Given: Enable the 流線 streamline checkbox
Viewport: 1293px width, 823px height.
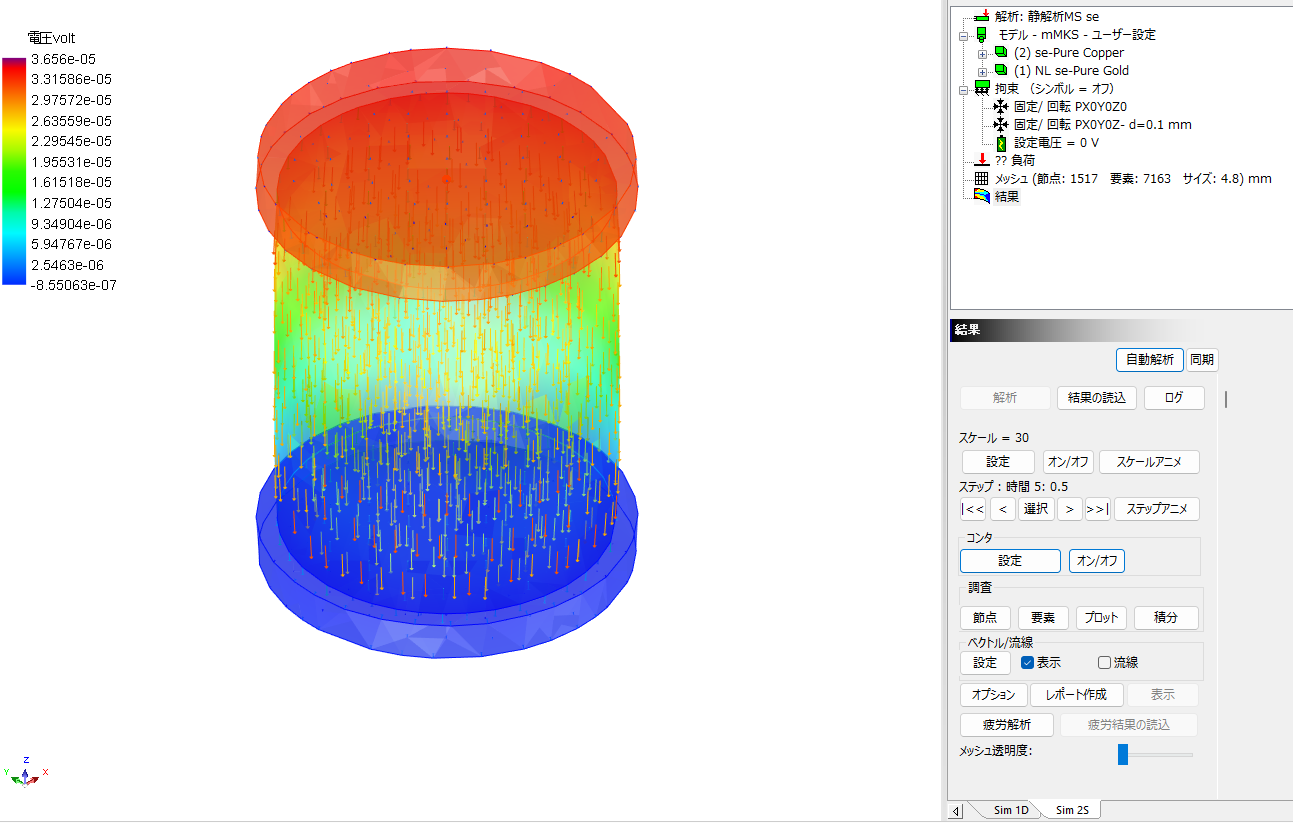Looking at the screenshot, I should pyautogui.click(x=1104, y=662).
